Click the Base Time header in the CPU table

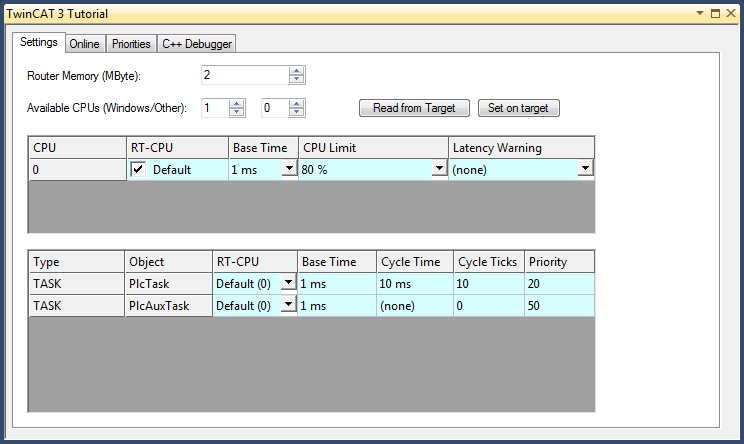[x=263, y=148]
